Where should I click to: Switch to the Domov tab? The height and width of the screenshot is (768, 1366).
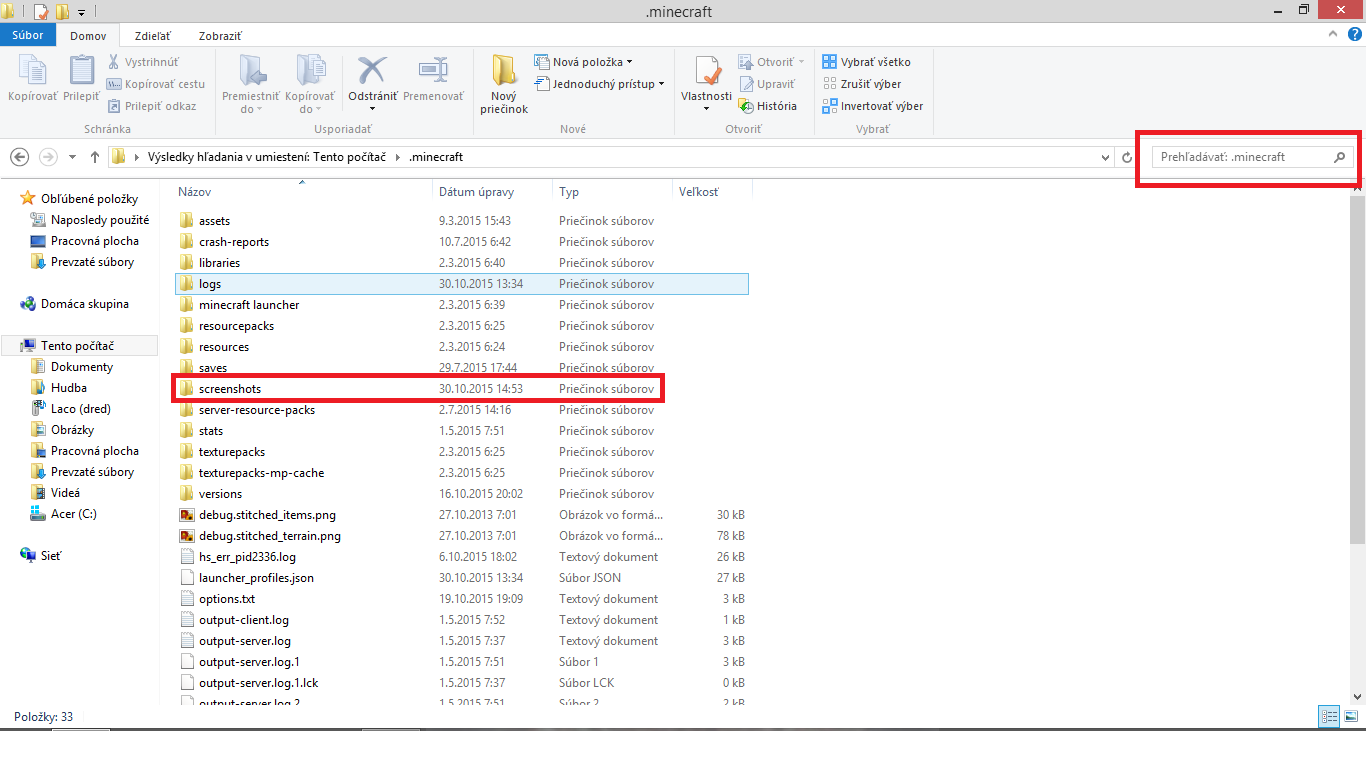click(88, 36)
